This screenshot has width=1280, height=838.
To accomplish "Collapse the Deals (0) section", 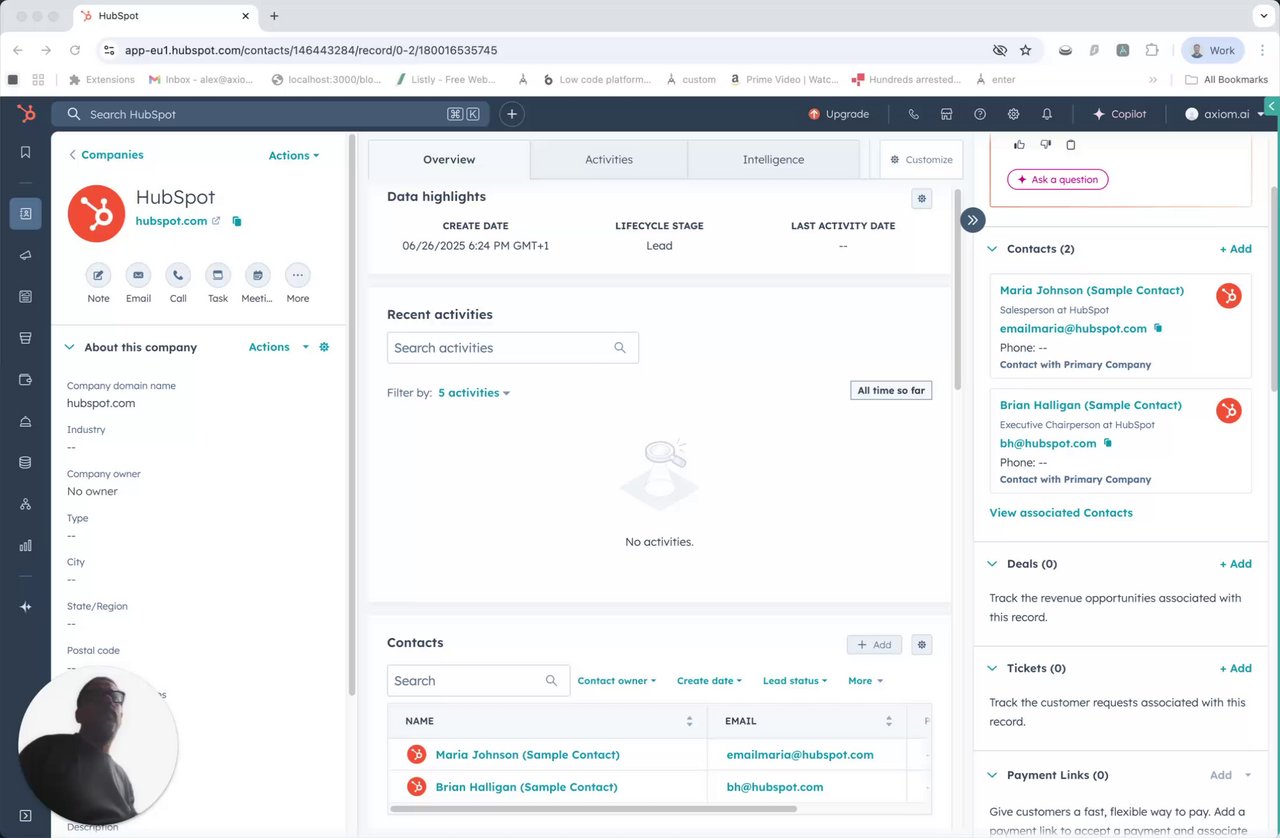I will click(992, 564).
